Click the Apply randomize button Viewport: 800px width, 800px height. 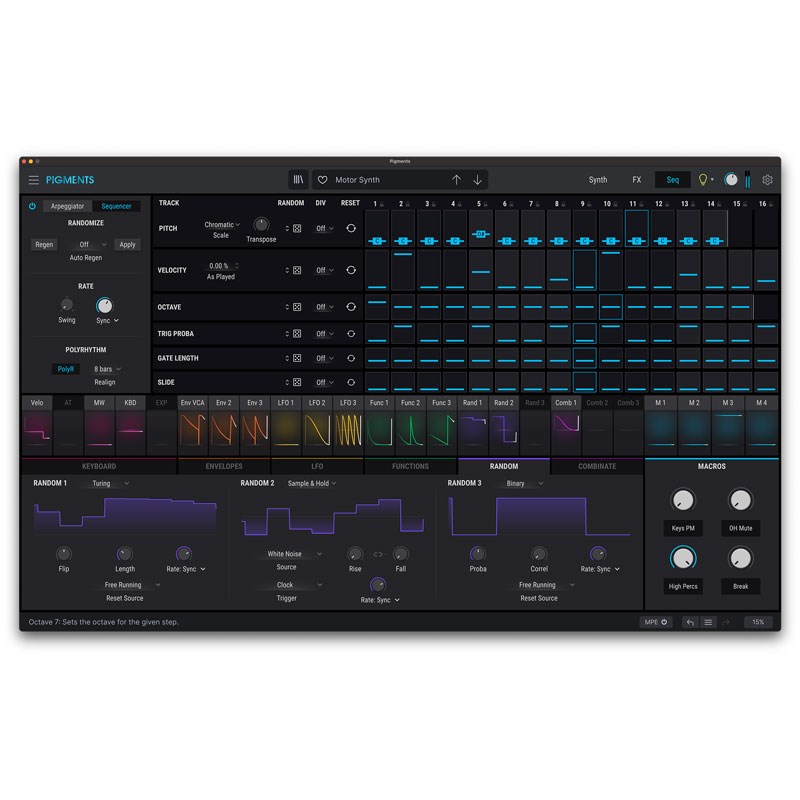coord(127,244)
